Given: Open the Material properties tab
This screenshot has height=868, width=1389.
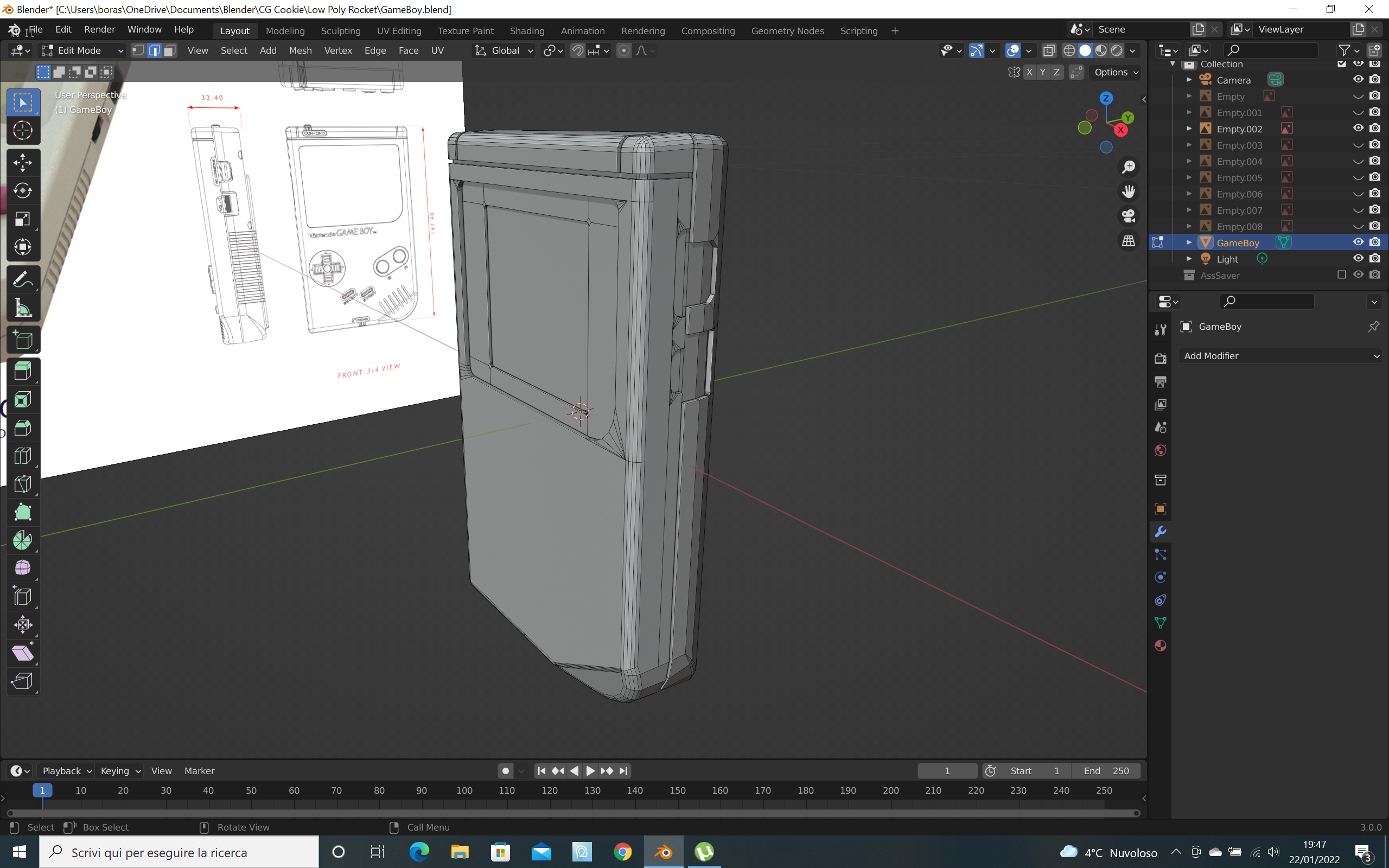Looking at the screenshot, I should [1160, 645].
